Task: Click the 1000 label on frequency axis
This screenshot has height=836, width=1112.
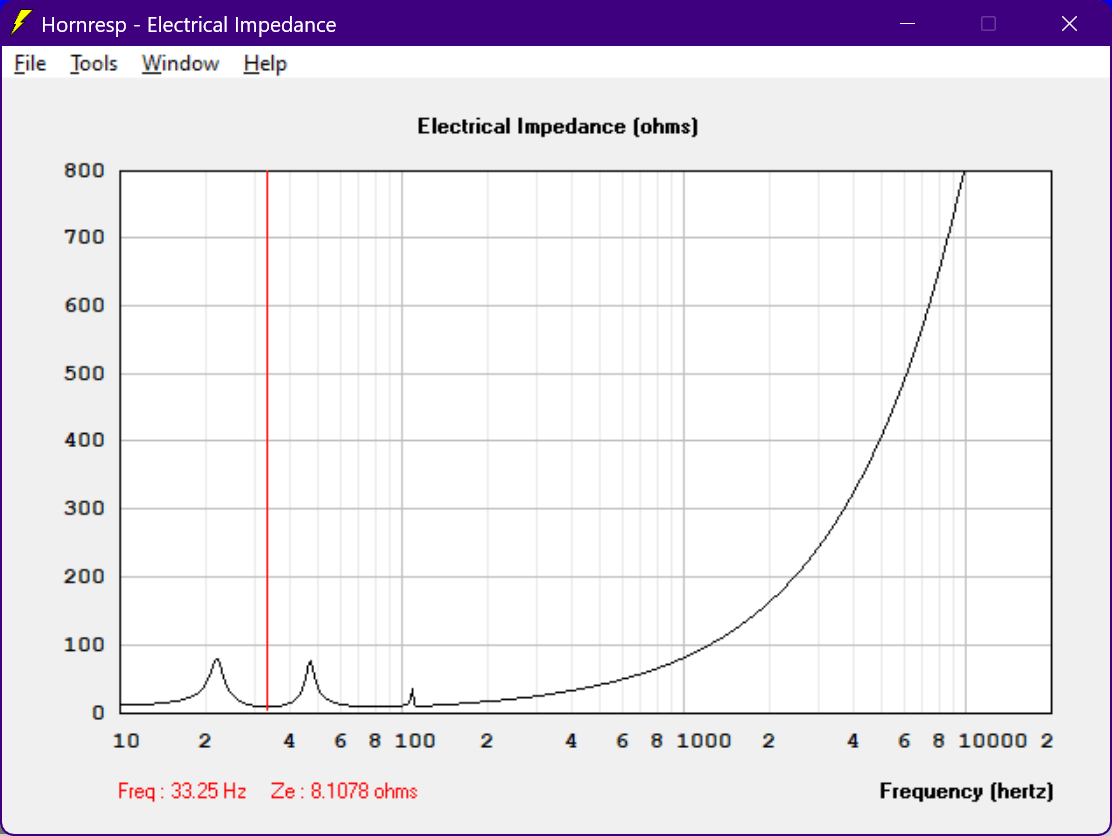Action: point(704,741)
